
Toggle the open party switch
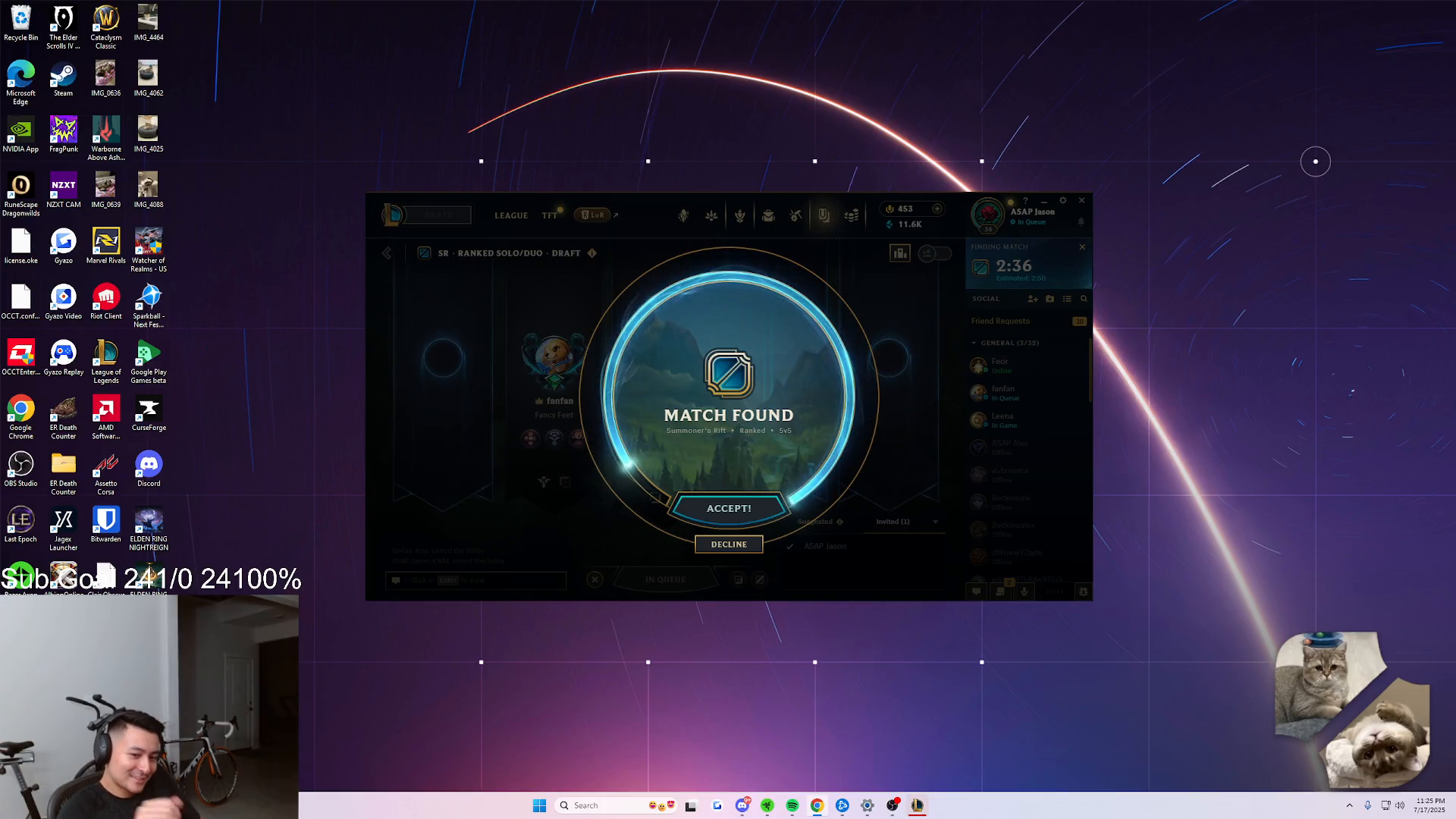tap(934, 253)
